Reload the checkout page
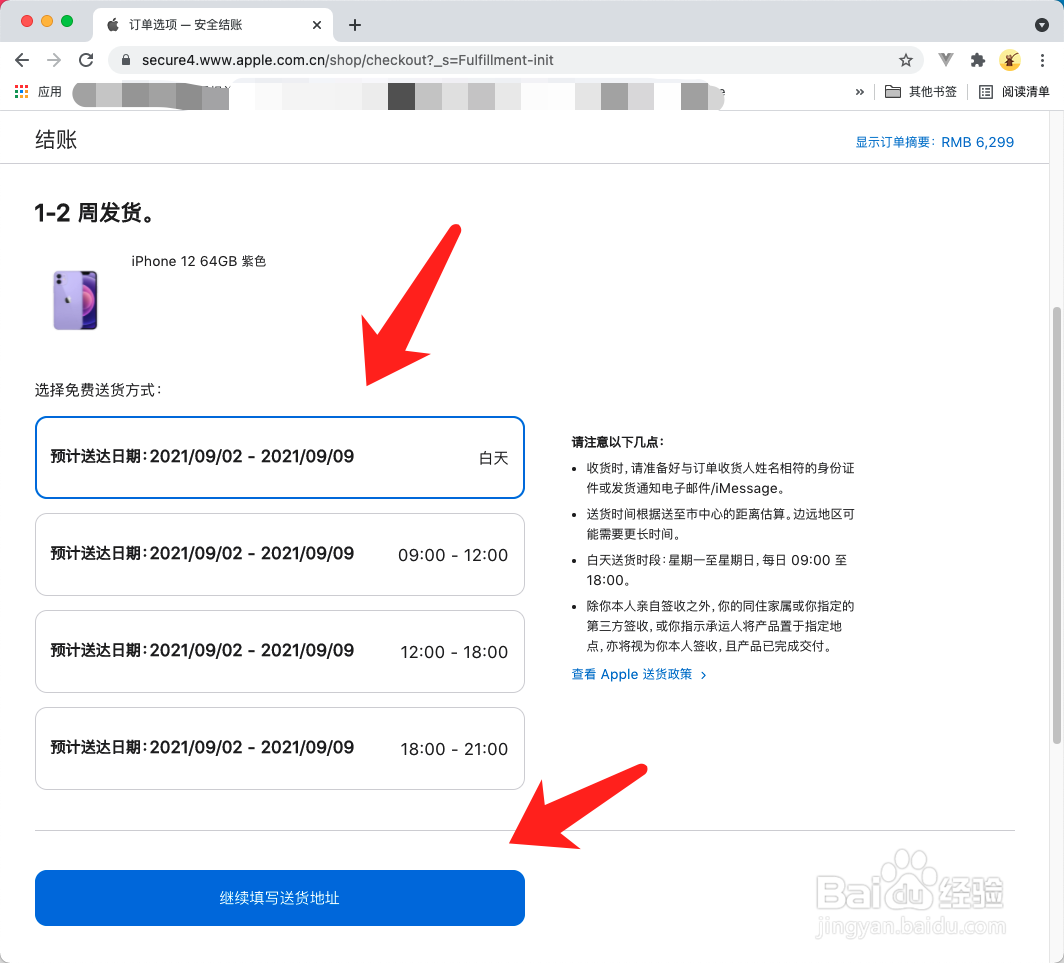 86,60
